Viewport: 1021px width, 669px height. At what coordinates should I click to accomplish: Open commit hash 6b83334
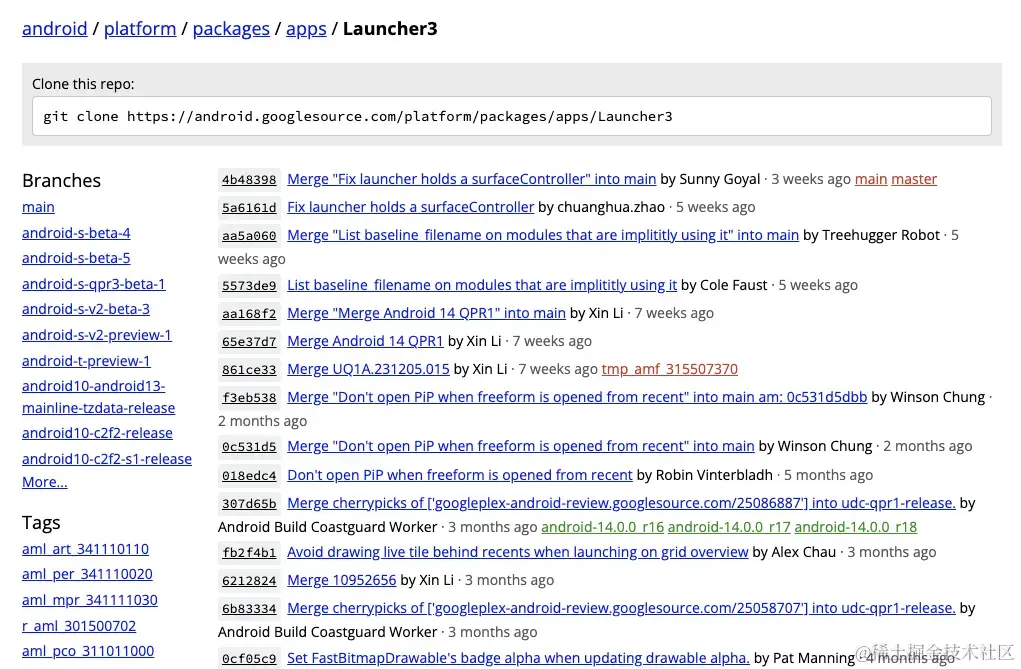249,608
